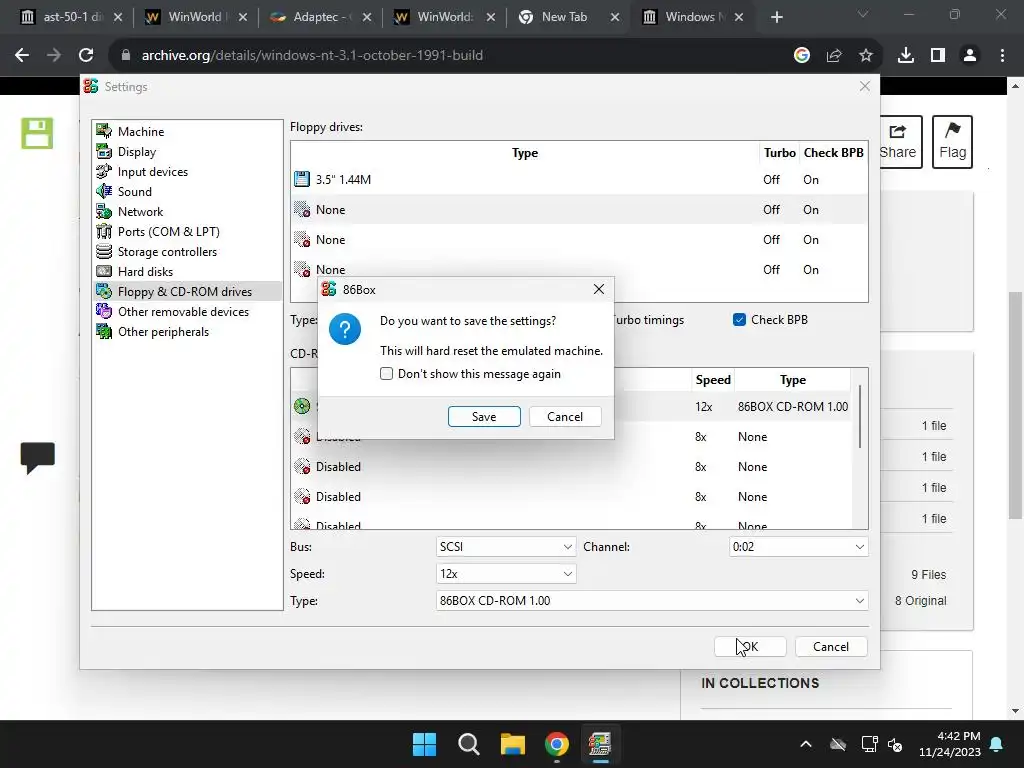
Task: Click the Turbo column header
Action: (779, 153)
